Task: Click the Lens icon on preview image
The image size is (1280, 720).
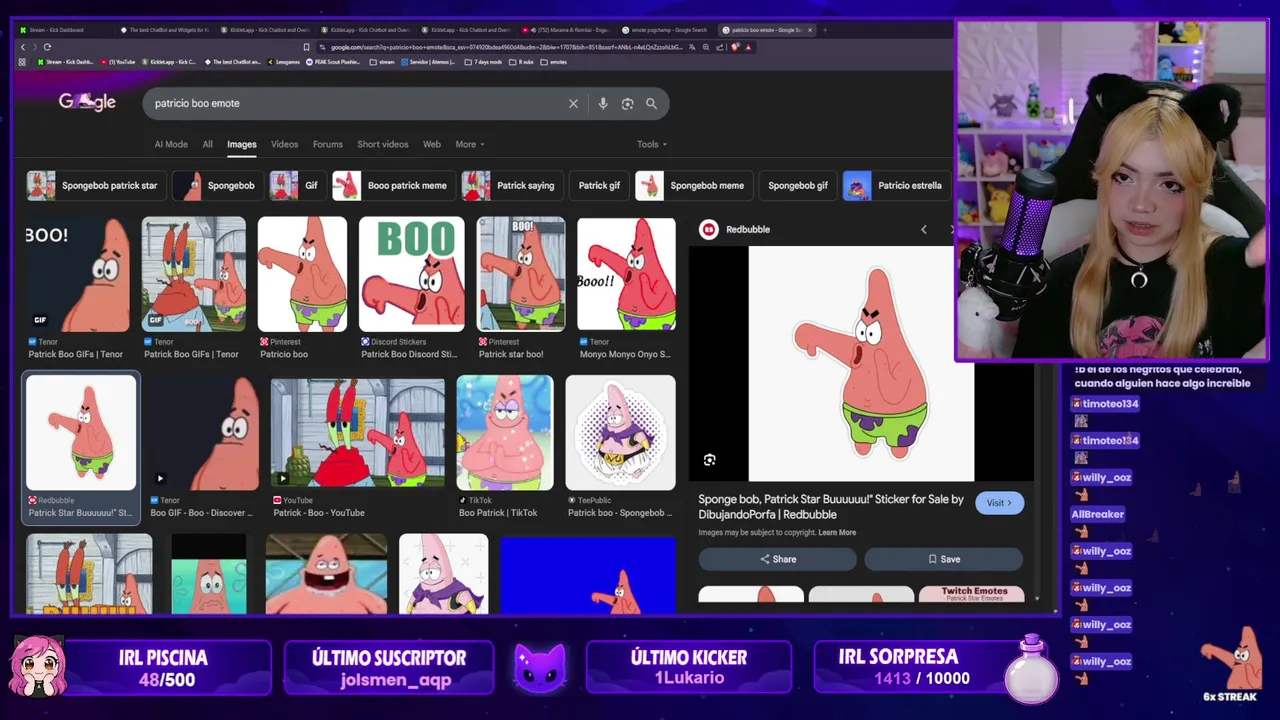Action: coord(709,460)
